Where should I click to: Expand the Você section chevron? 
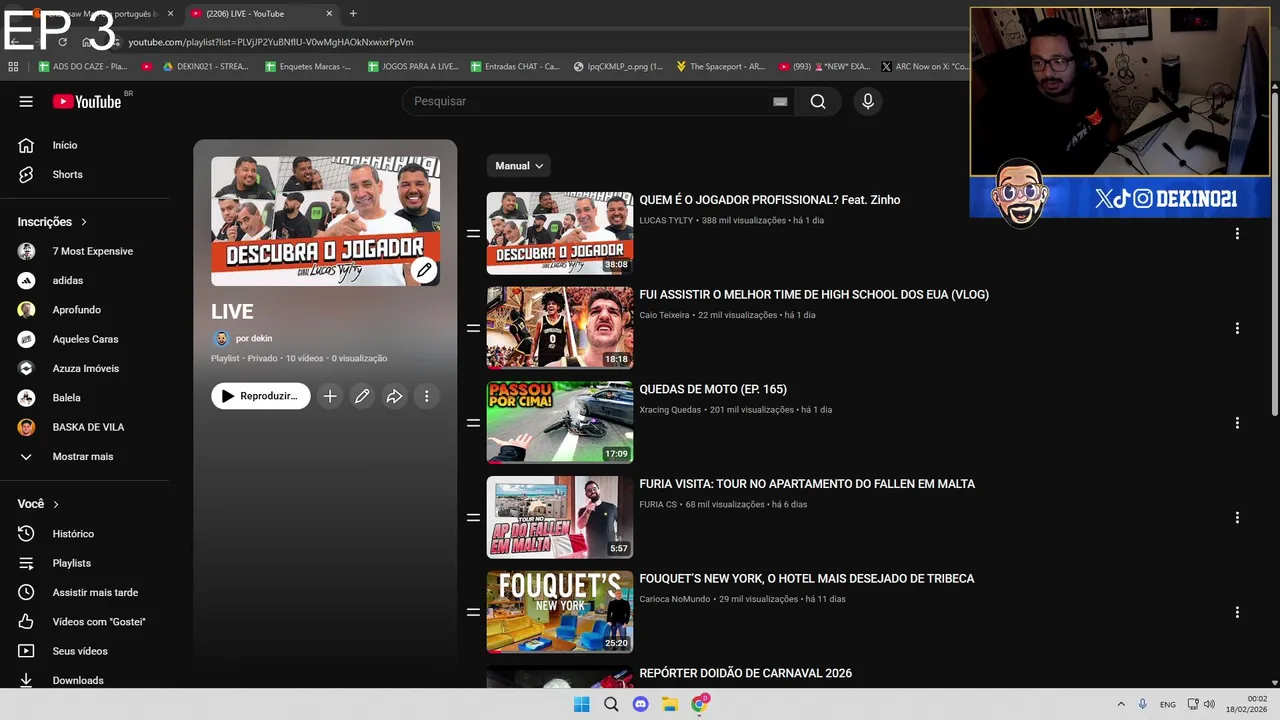56,504
